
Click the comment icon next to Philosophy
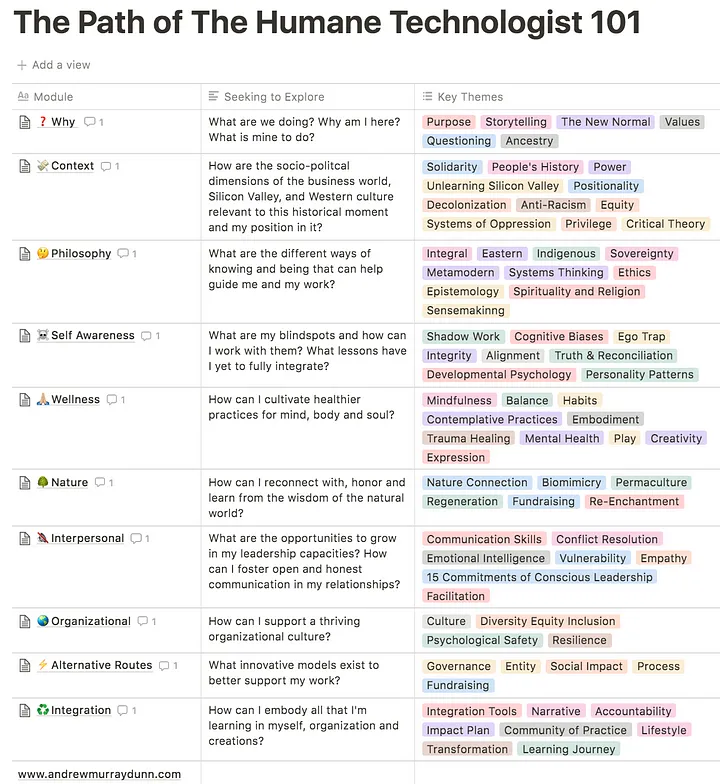click(x=124, y=254)
